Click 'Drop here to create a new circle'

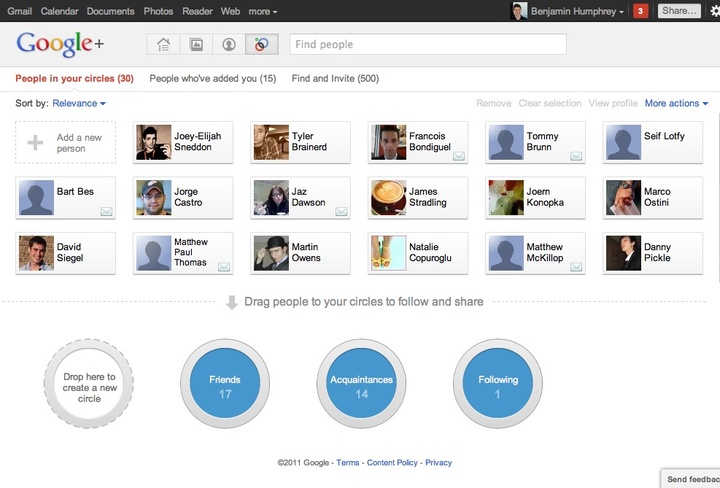[89, 383]
